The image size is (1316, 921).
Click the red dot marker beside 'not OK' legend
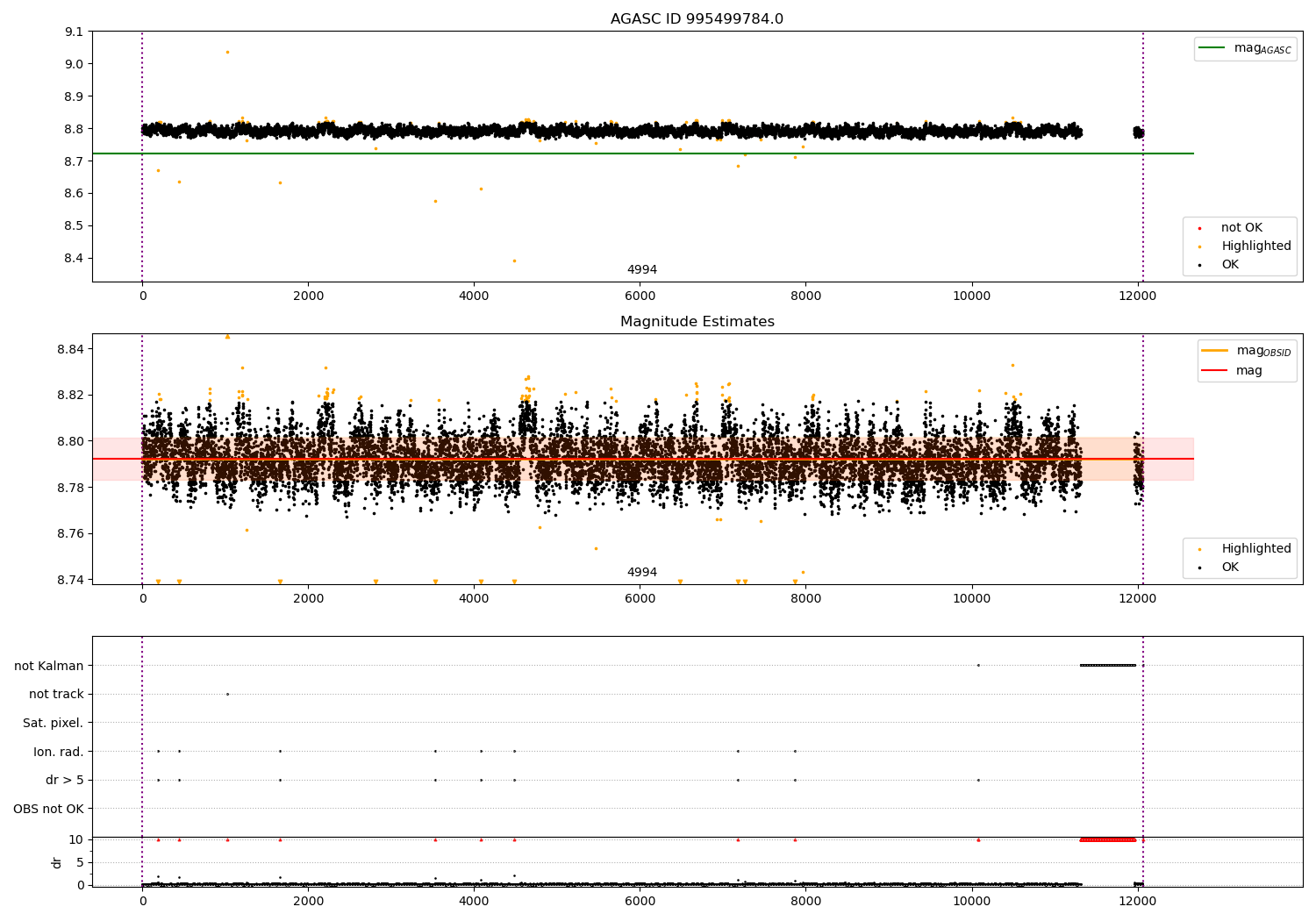pos(1200,228)
